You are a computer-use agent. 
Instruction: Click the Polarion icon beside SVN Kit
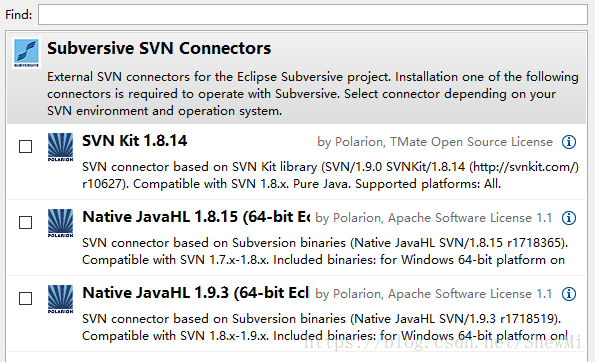[61, 147]
